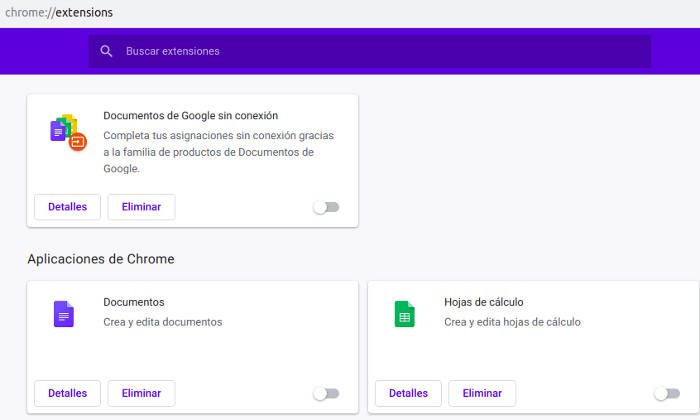
Task: Toggle the Documentos app switch
Action: pyautogui.click(x=326, y=394)
